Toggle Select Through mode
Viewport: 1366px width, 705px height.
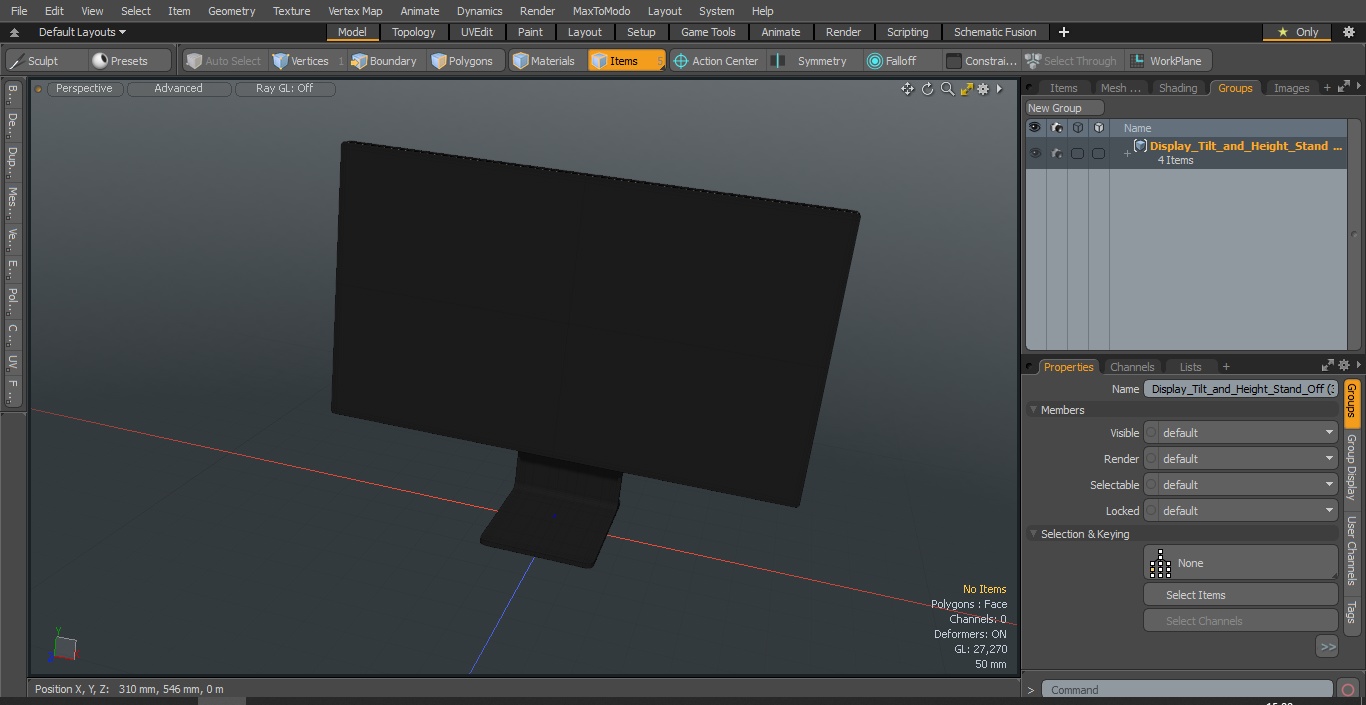click(x=1071, y=61)
